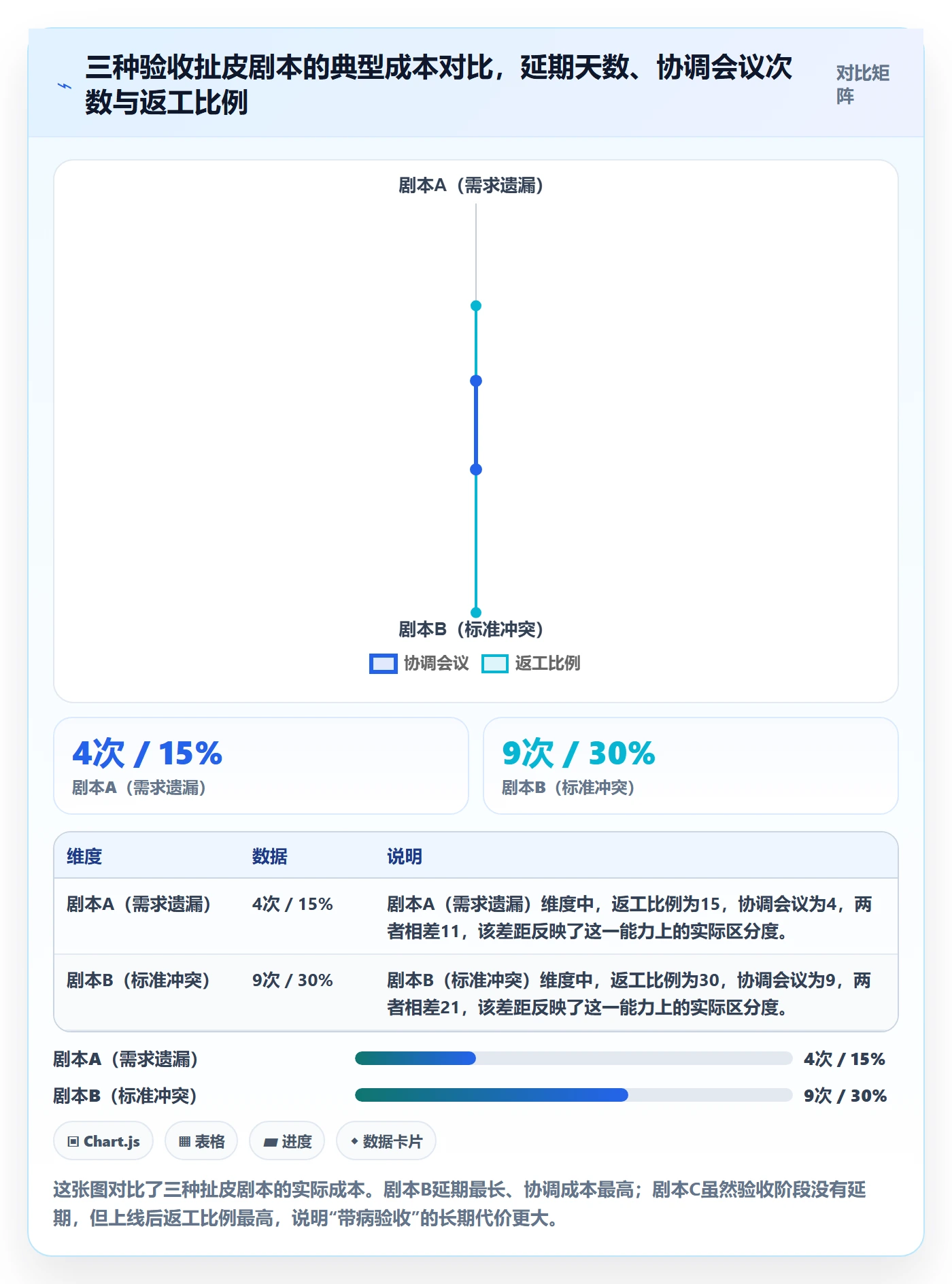Click the 剧本A description mentioning 相差11
The width and height of the screenshot is (952, 1284).
coord(629,917)
